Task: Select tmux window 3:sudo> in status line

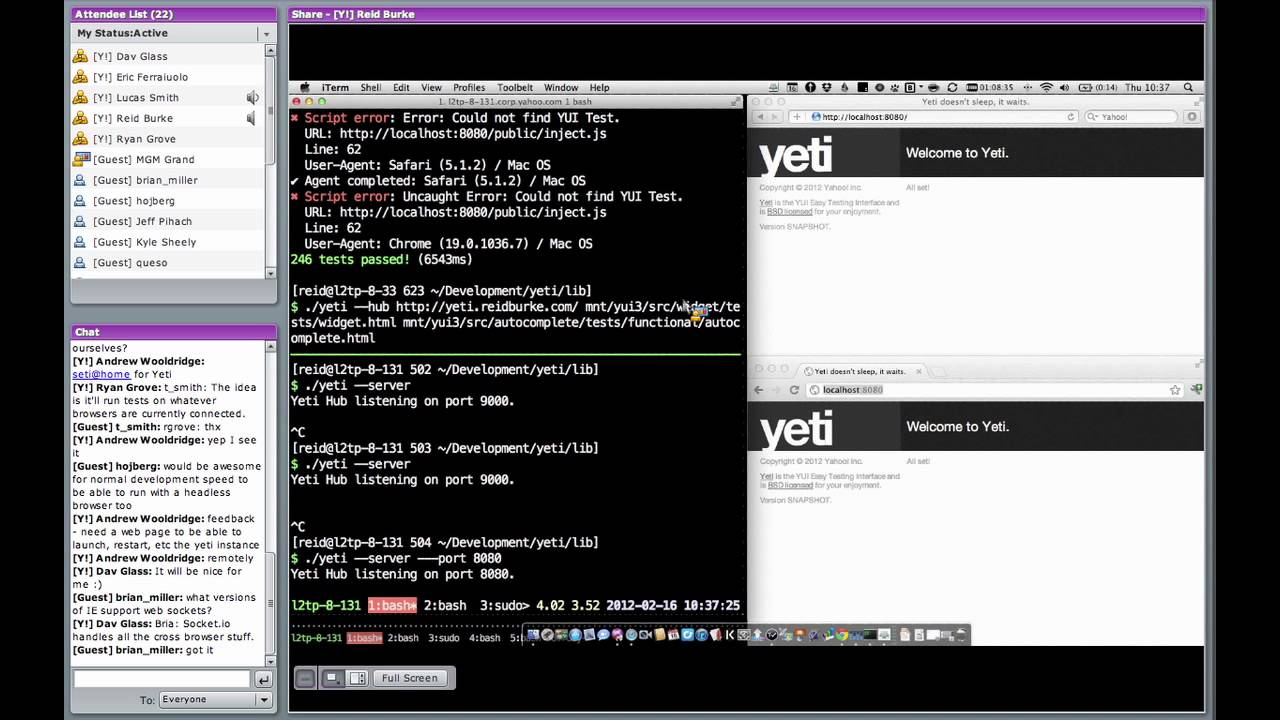Action: coord(505,605)
